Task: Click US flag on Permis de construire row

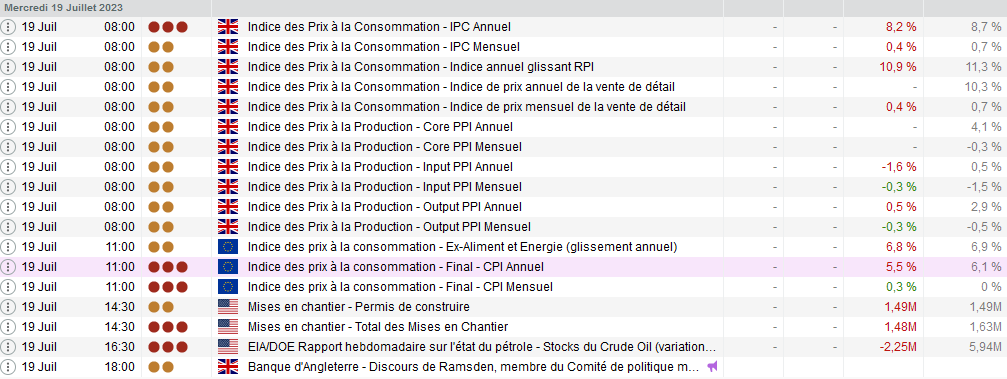Action: (x=228, y=307)
